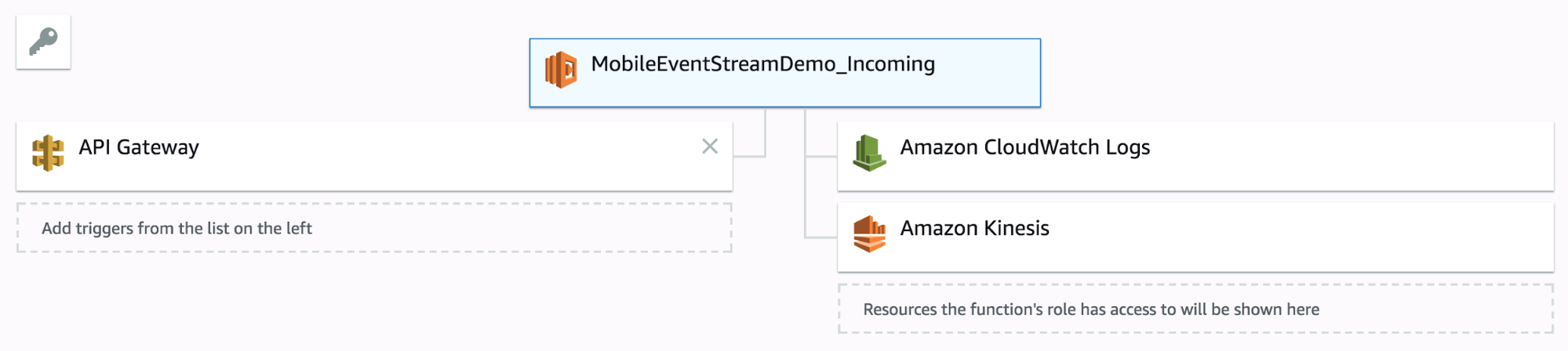Open the Amazon CloudWatch Logs label
Image resolution: width=1568 pixels, height=351 pixels.
click(x=1024, y=147)
